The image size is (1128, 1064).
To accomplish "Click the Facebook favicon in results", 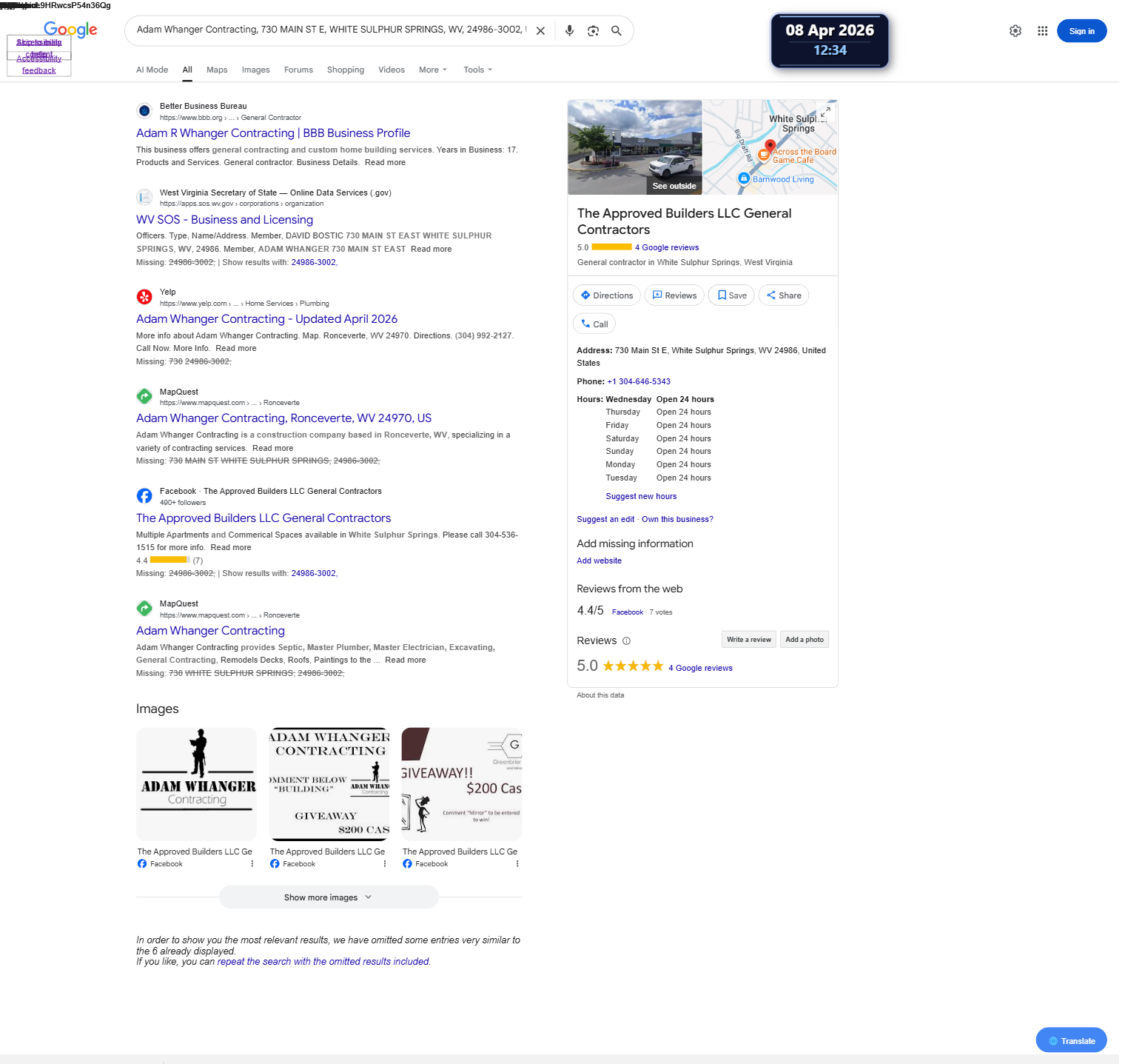I will (x=144, y=496).
